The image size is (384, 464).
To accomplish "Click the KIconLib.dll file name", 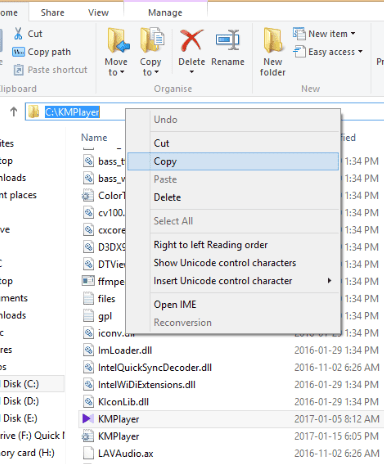I will pos(123,402).
